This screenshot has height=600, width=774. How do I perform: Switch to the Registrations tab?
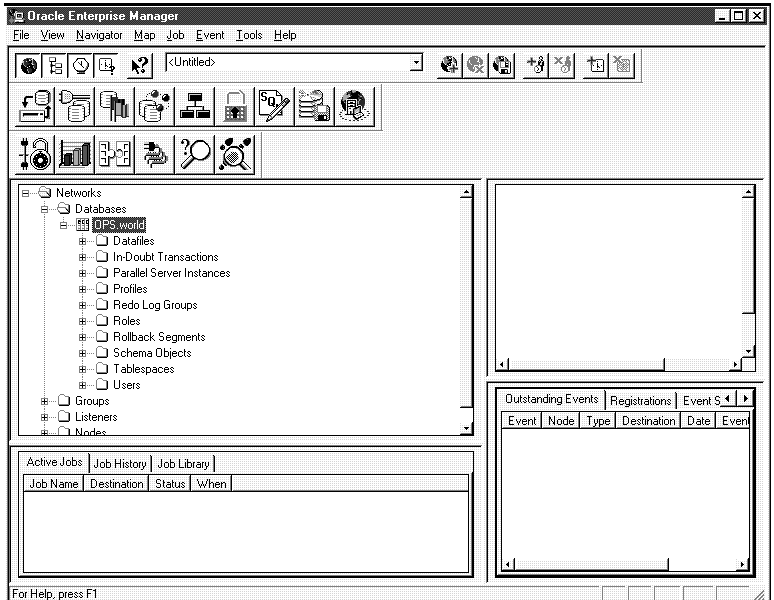(641, 401)
